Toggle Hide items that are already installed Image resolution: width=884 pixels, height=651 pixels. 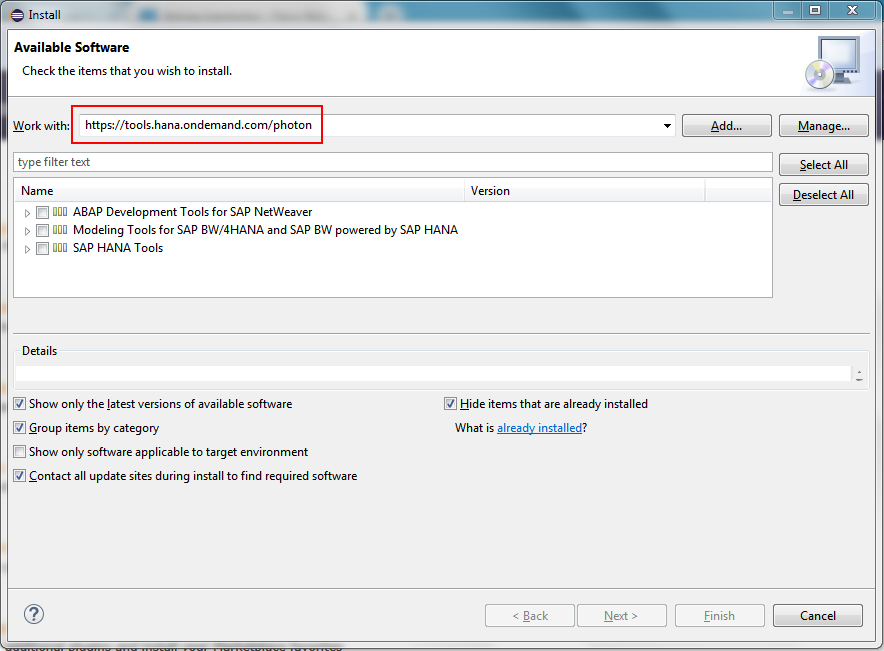tap(450, 404)
